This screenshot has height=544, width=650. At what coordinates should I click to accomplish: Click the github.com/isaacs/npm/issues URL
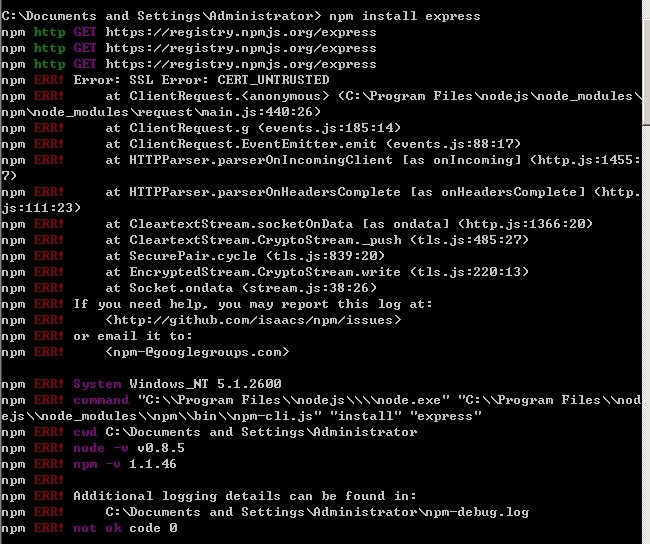click(x=253, y=320)
